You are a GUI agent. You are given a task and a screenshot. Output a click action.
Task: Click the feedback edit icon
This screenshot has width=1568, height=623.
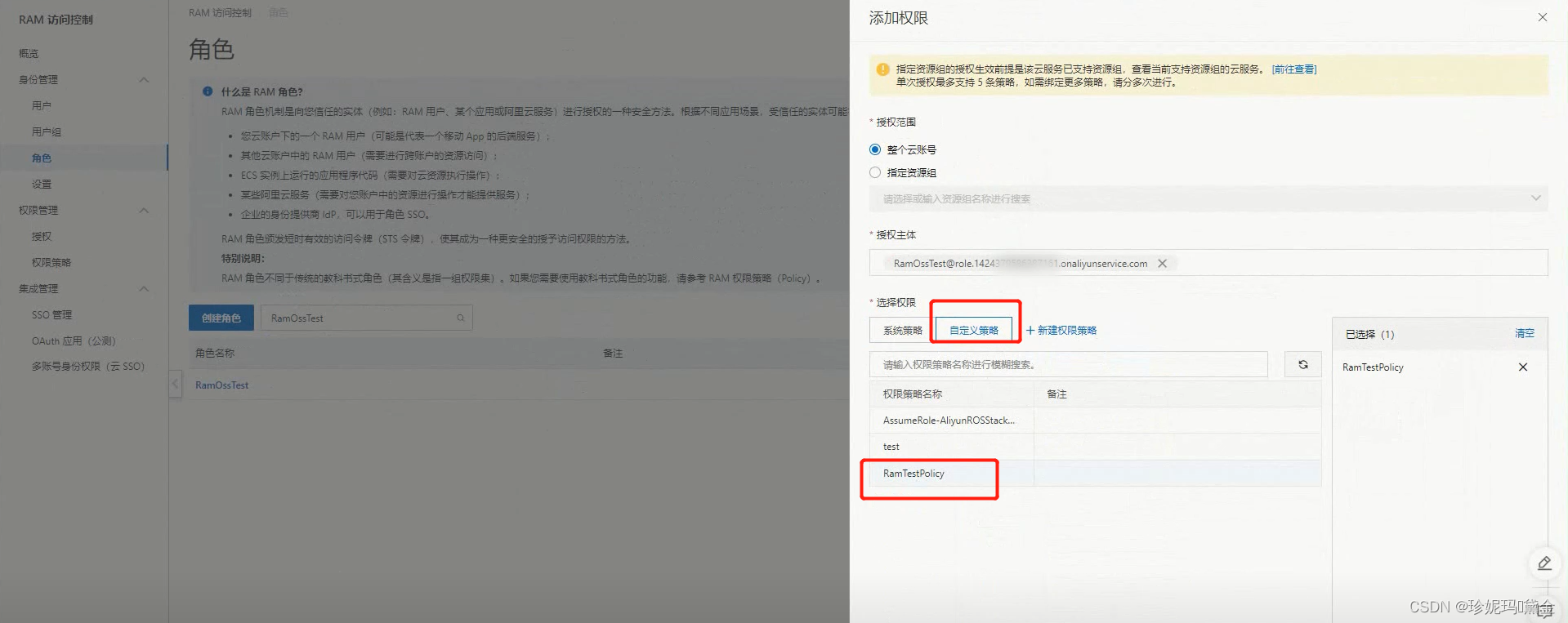pyautogui.click(x=1544, y=563)
